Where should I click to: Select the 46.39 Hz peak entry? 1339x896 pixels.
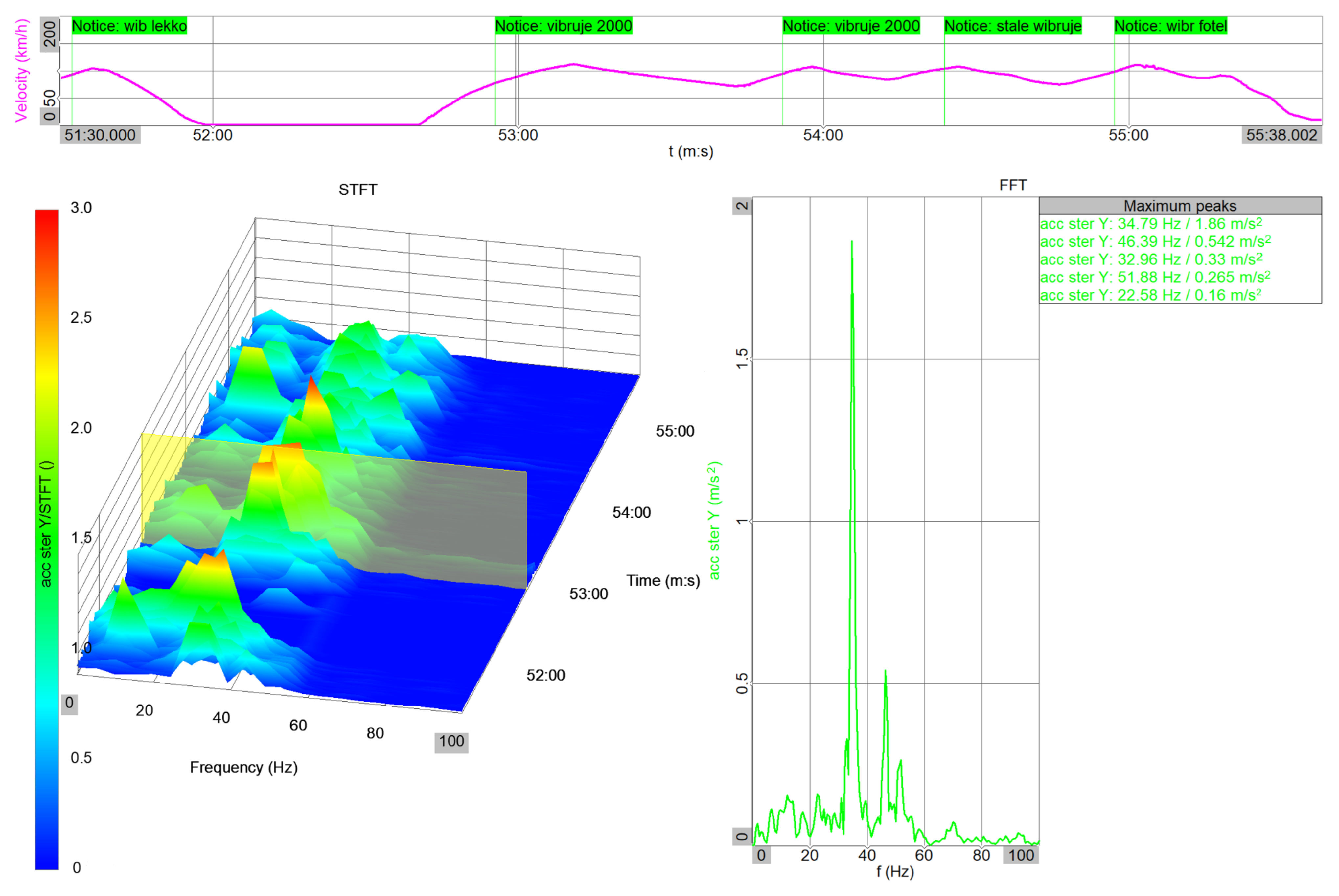click(1155, 242)
